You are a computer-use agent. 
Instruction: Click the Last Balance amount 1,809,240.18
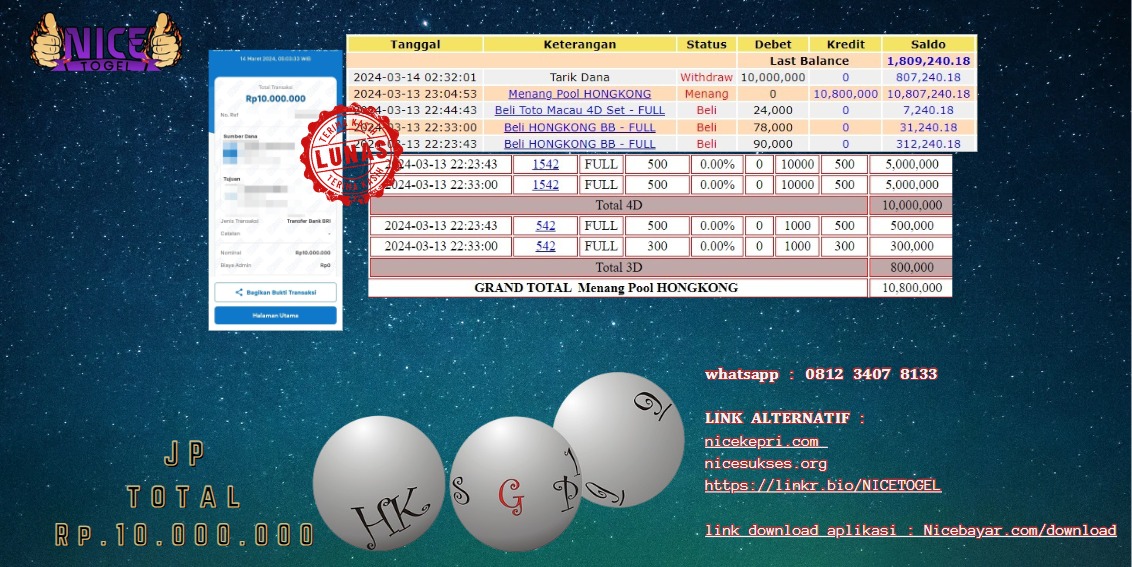tap(928, 61)
